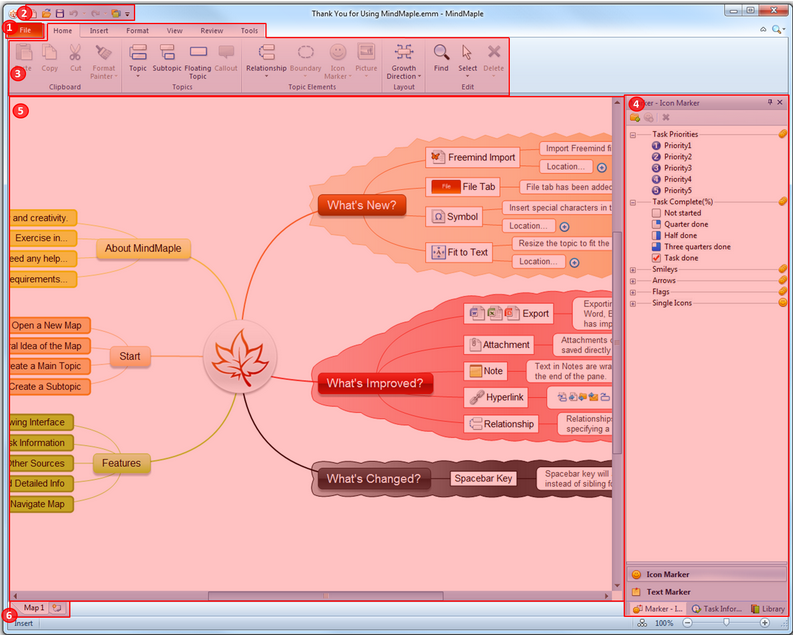Click the Cut scissors icon

[x=75, y=53]
